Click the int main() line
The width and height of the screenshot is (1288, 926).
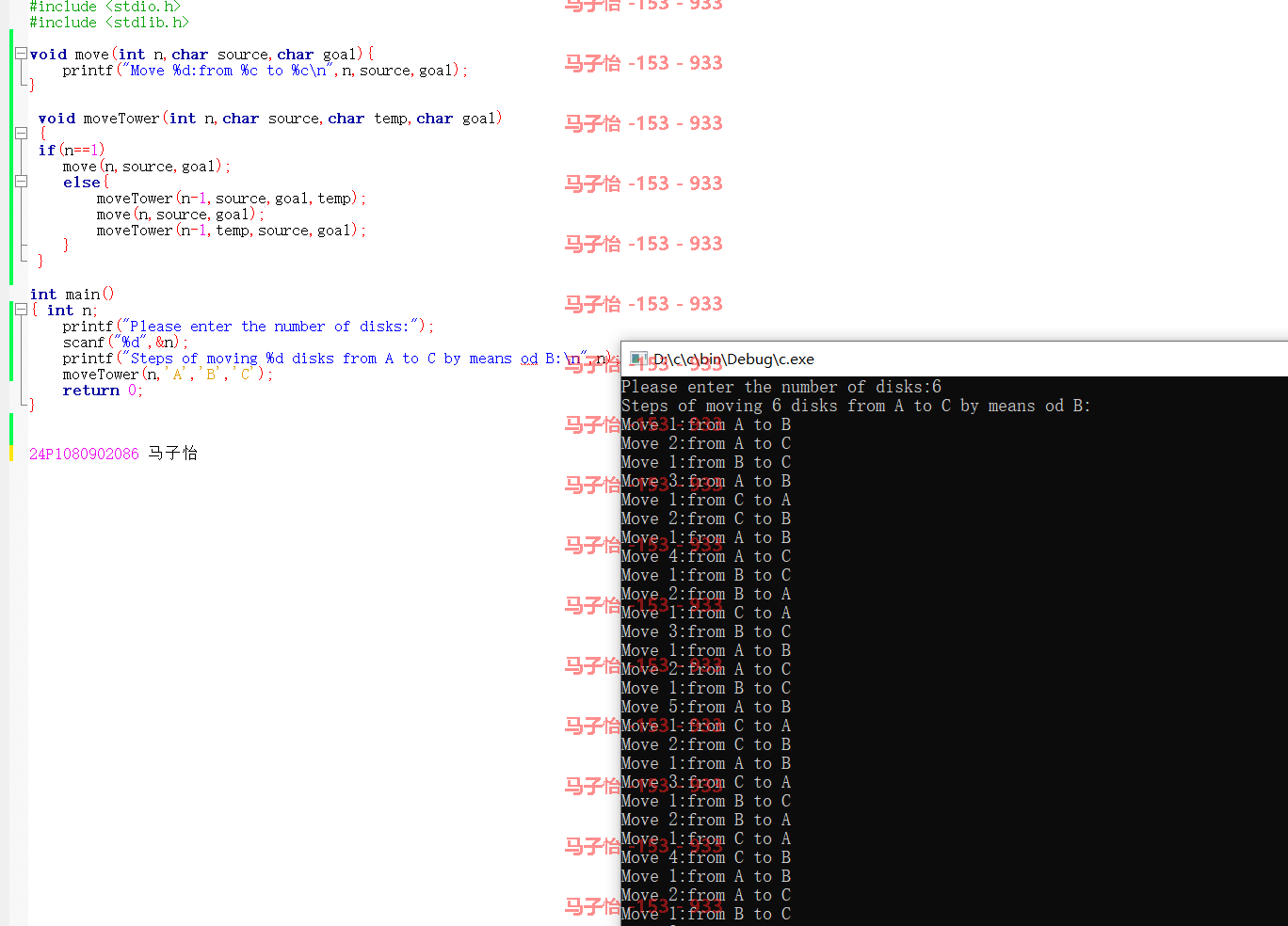tap(72, 295)
